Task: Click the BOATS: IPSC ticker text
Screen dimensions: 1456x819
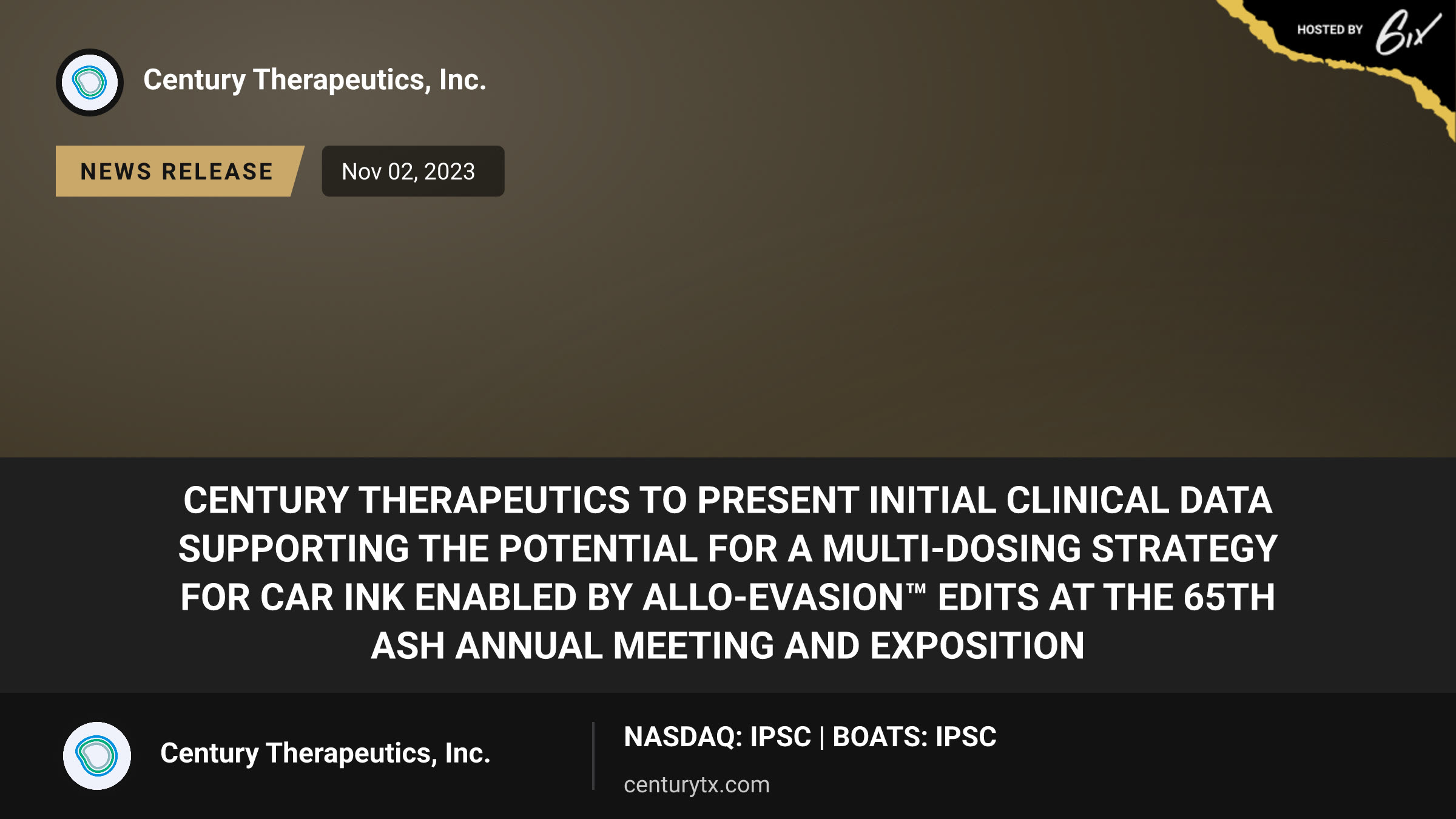Action: pyautogui.click(x=914, y=737)
